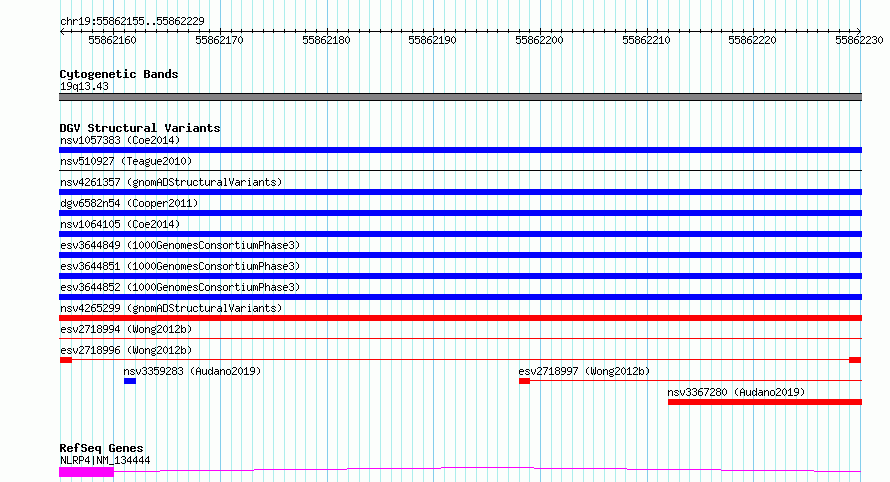Click the nsv4265299 gnomAD variant label
The image size is (890, 482).
tap(170, 308)
